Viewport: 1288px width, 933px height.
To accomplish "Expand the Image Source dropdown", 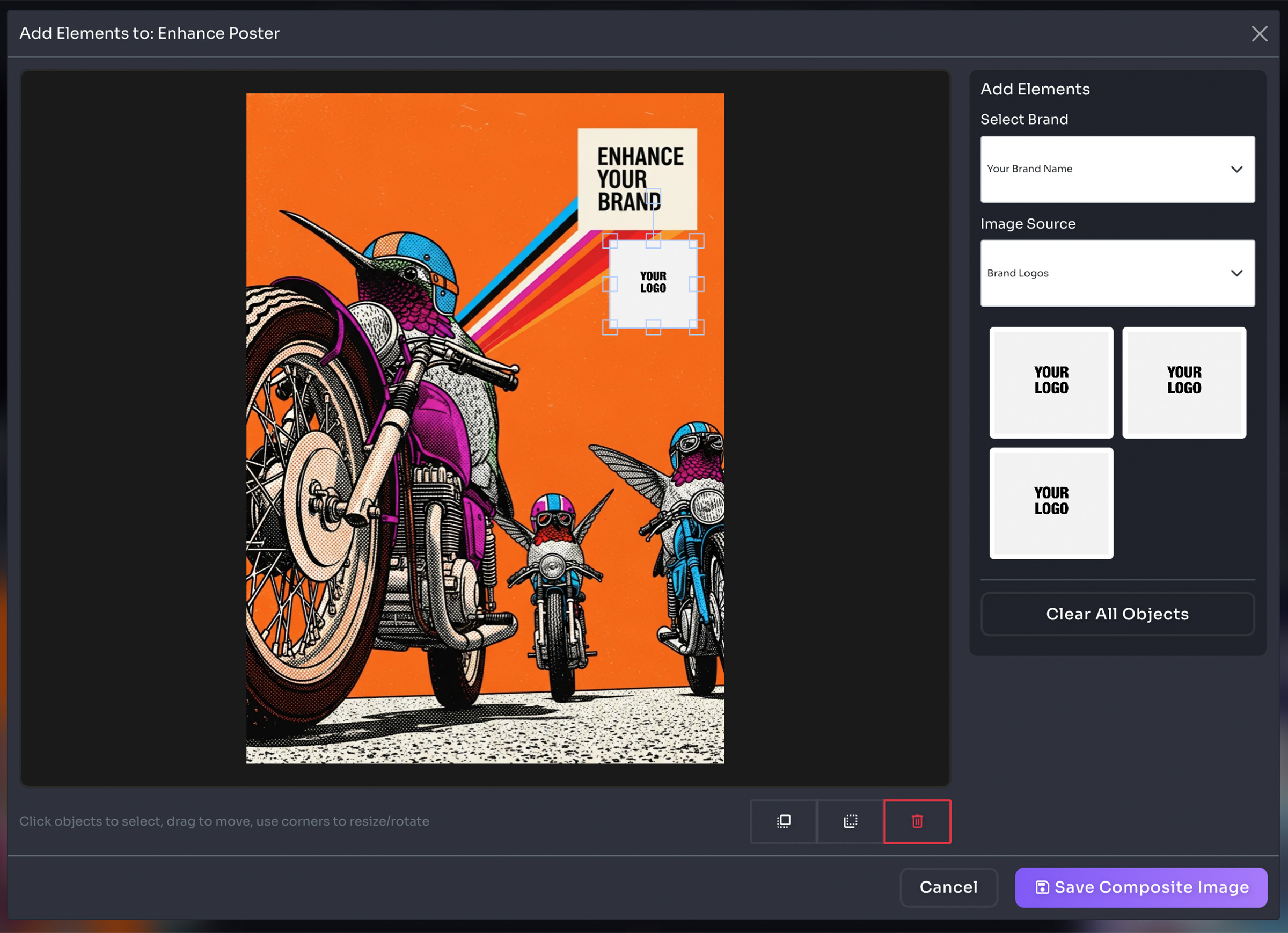I will pyautogui.click(x=1117, y=273).
